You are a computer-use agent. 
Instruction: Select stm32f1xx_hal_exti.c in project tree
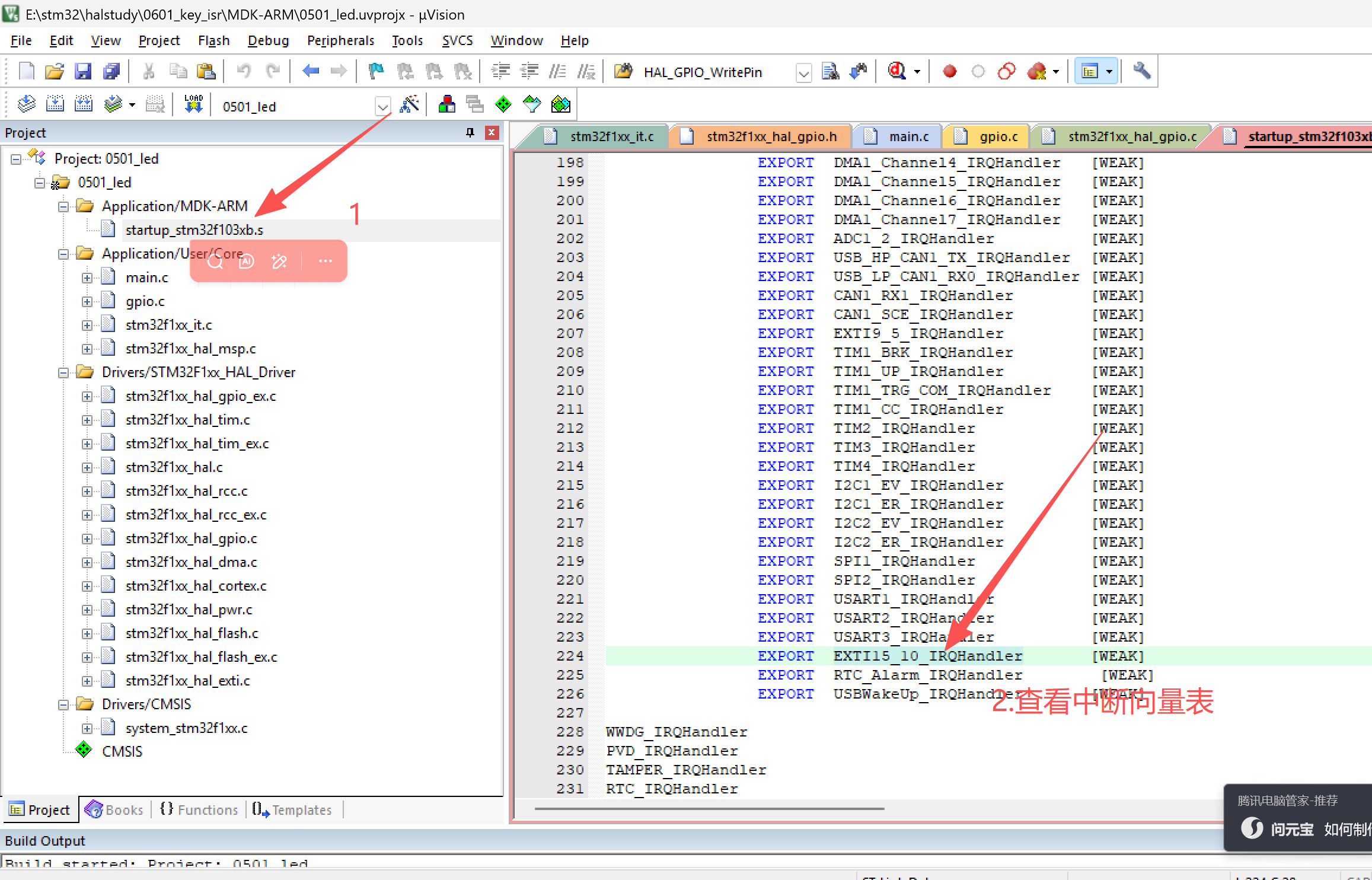coord(187,681)
